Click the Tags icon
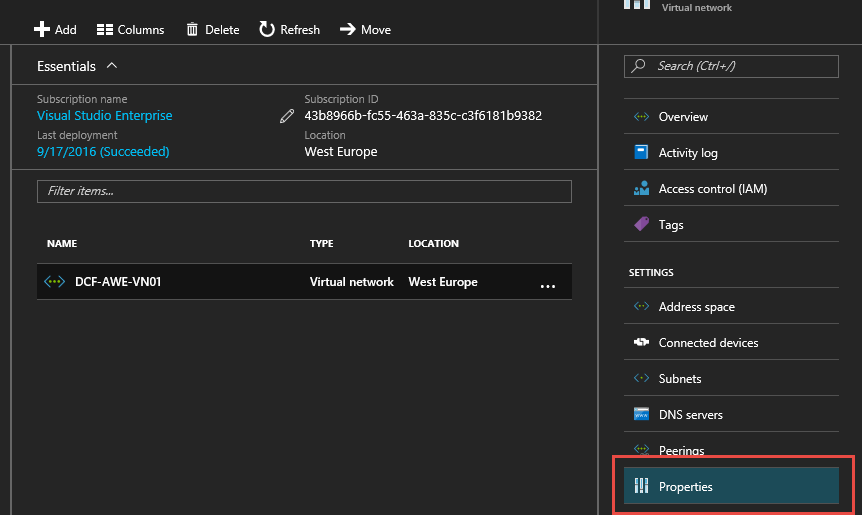 pos(641,225)
